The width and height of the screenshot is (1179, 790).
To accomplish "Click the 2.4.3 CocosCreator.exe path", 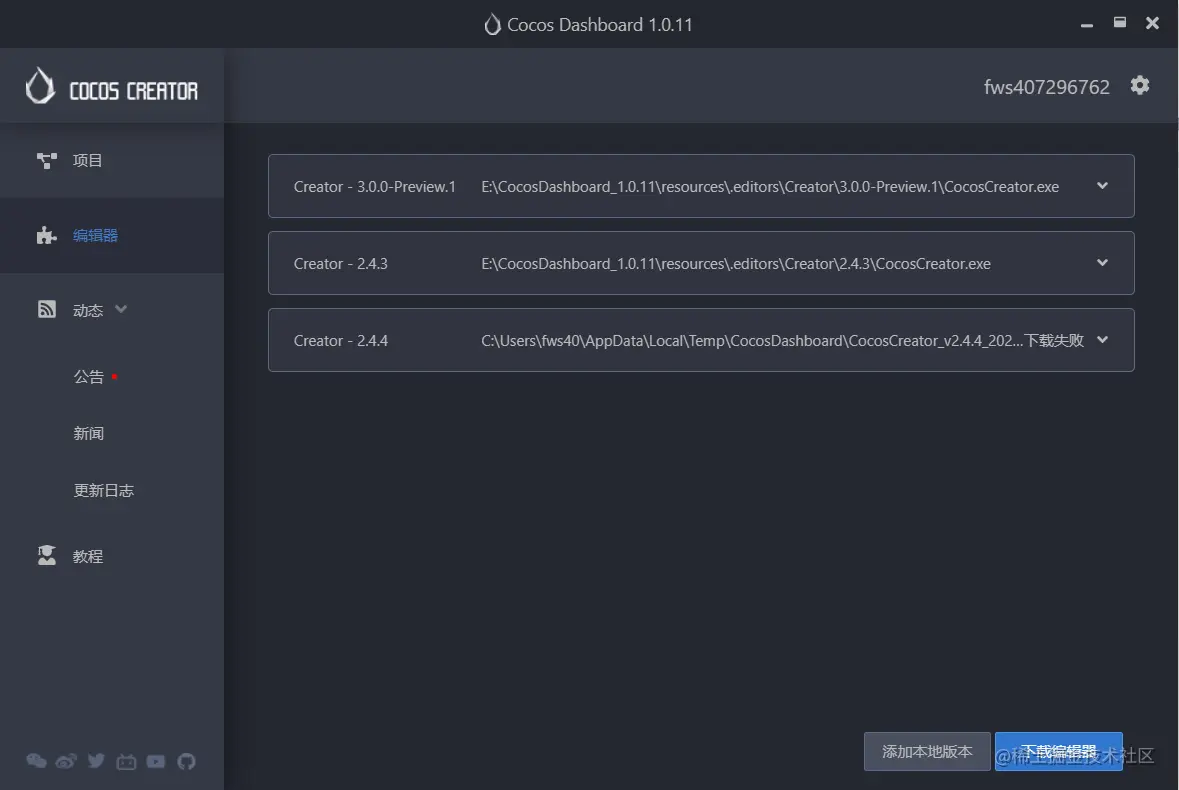I will (x=736, y=264).
